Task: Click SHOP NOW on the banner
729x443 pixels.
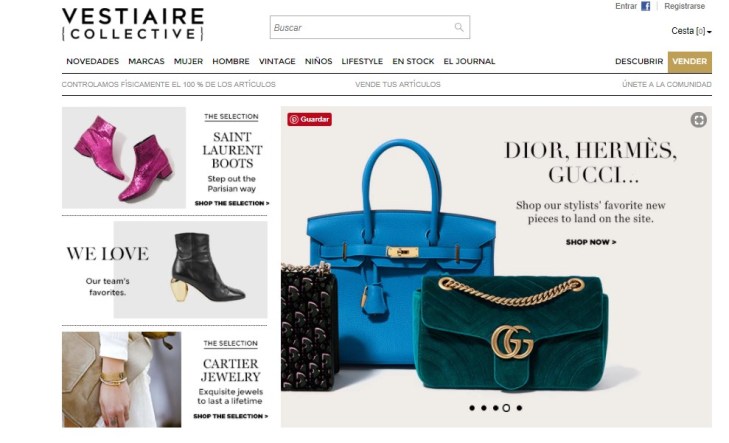Action: (590, 242)
